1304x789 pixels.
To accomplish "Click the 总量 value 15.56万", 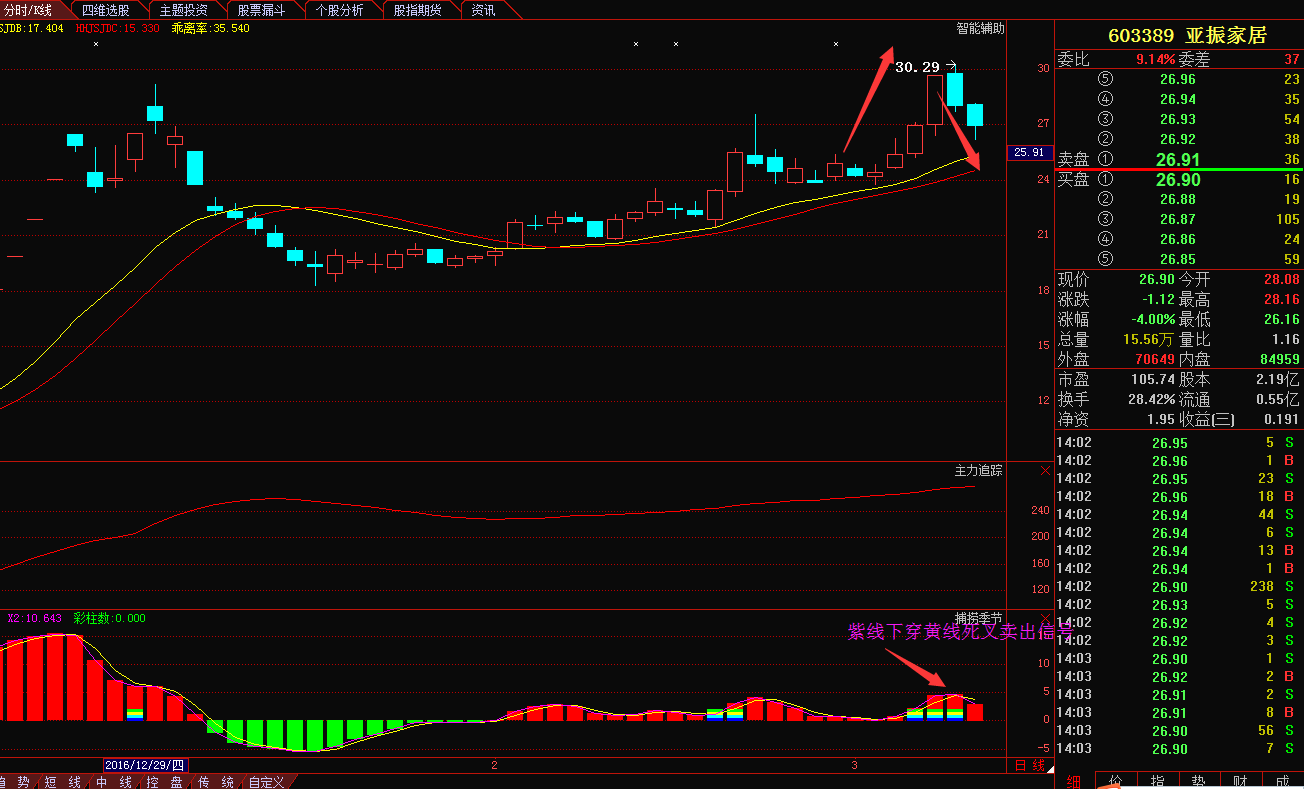I will [1149, 339].
